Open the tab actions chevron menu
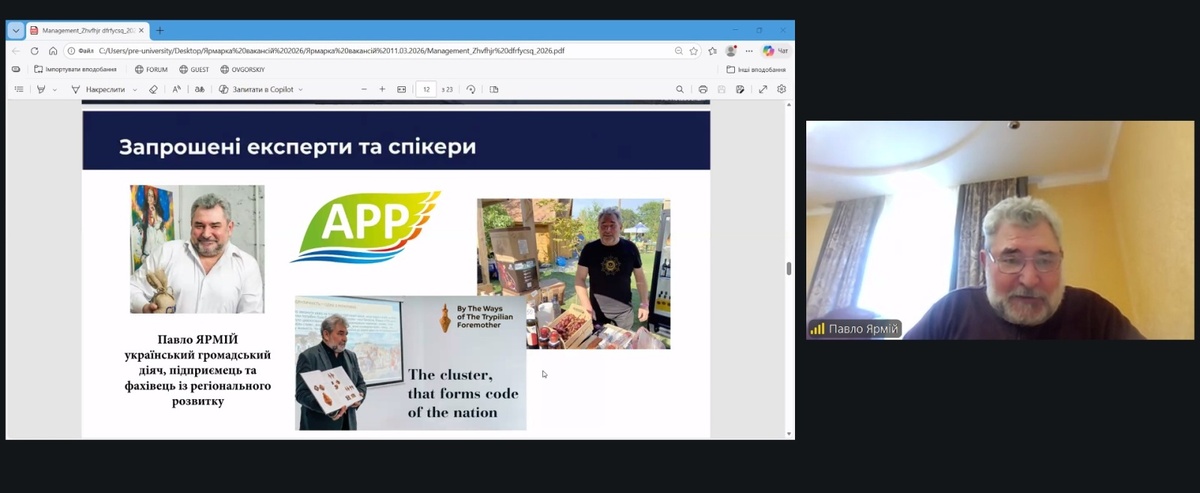 pyautogui.click(x=15, y=31)
